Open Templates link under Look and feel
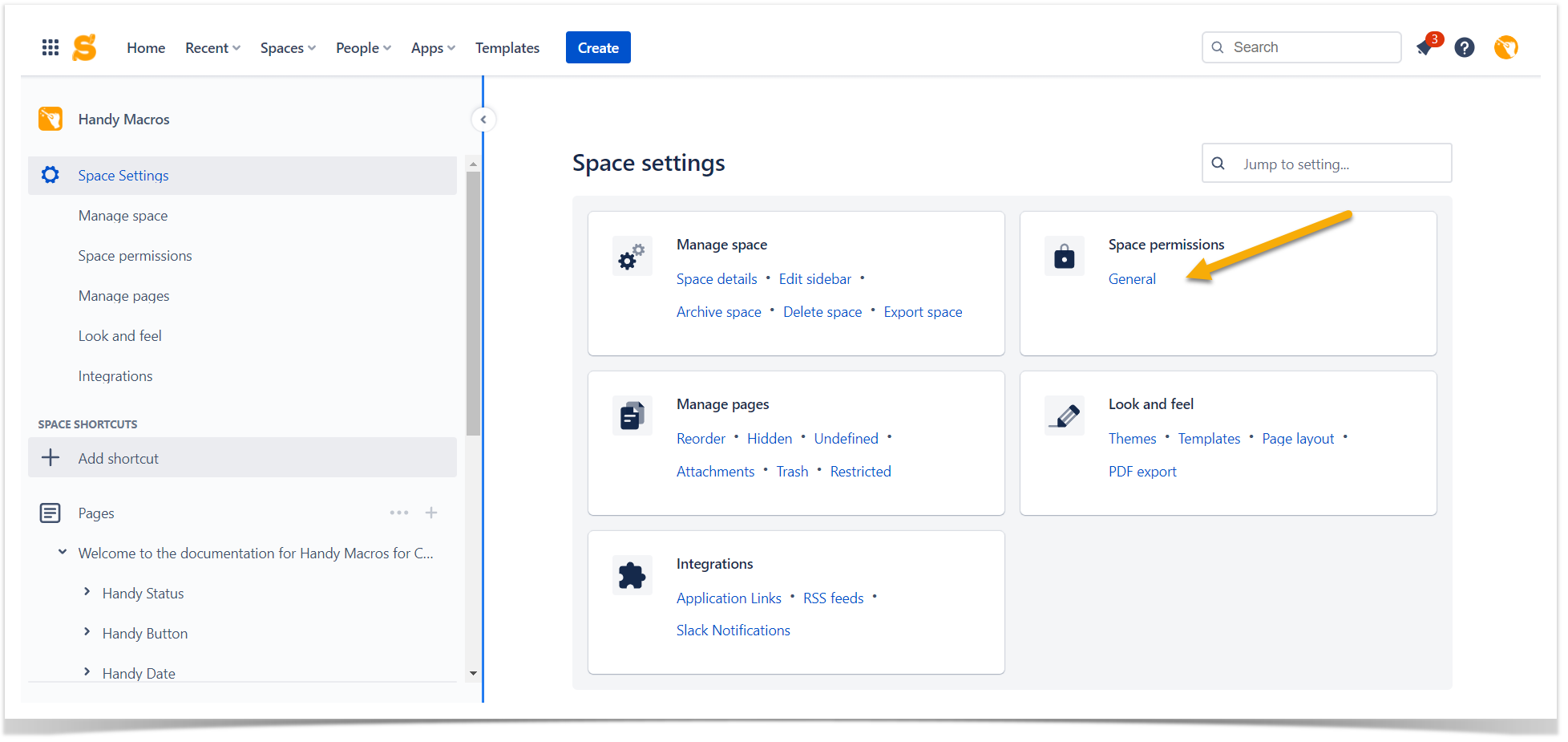The width and height of the screenshot is (1568, 742). [x=1209, y=439]
